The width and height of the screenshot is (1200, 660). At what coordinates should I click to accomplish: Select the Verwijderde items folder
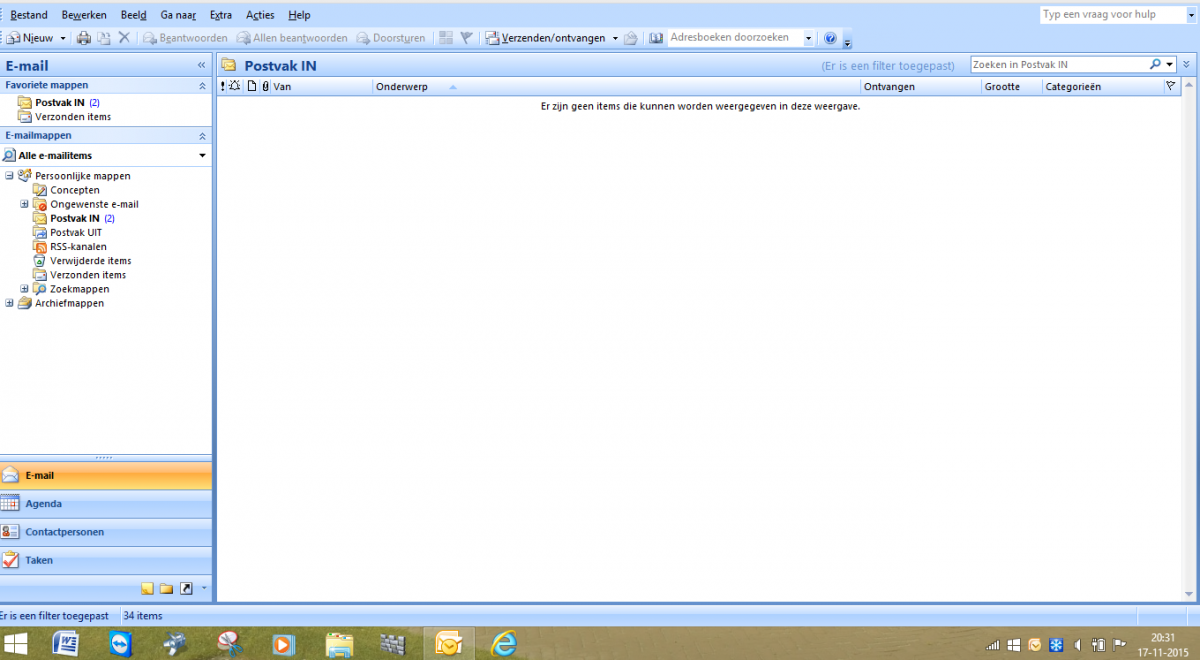91,261
